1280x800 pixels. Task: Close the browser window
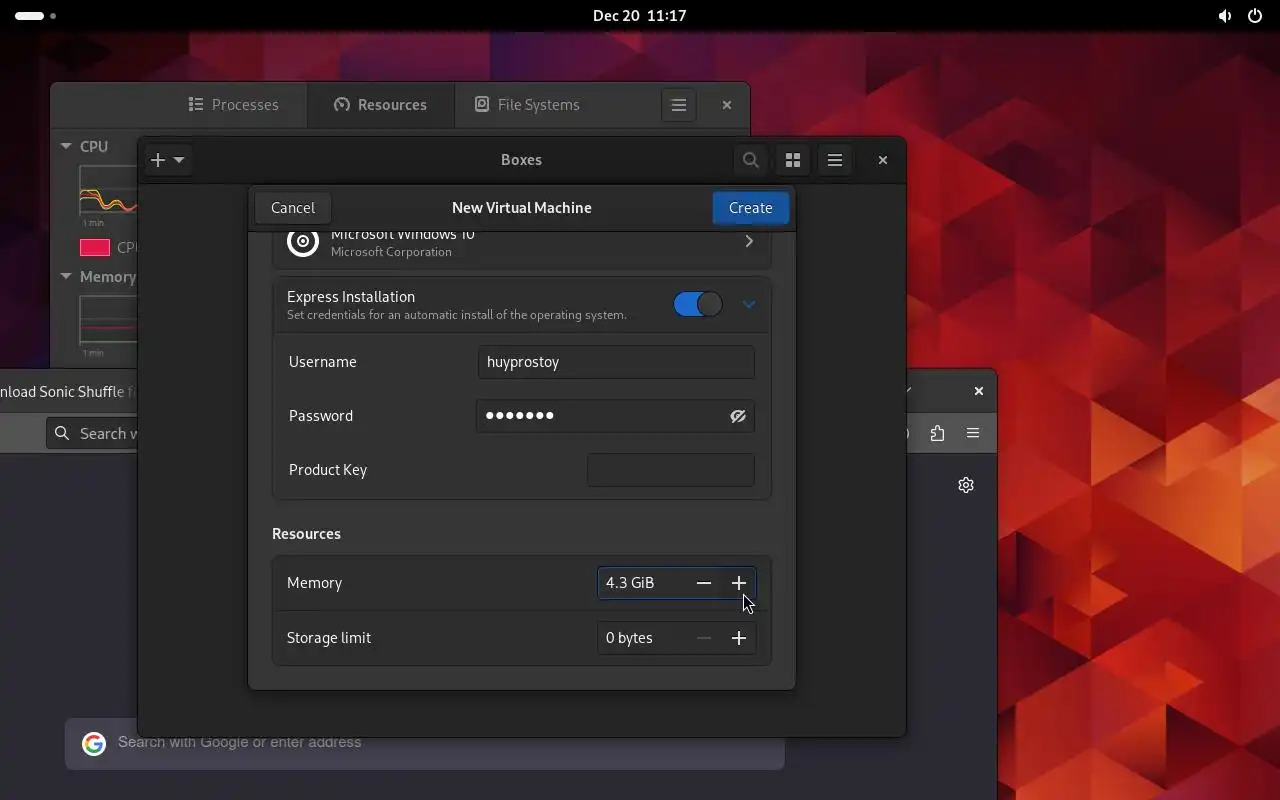(x=979, y=391)
